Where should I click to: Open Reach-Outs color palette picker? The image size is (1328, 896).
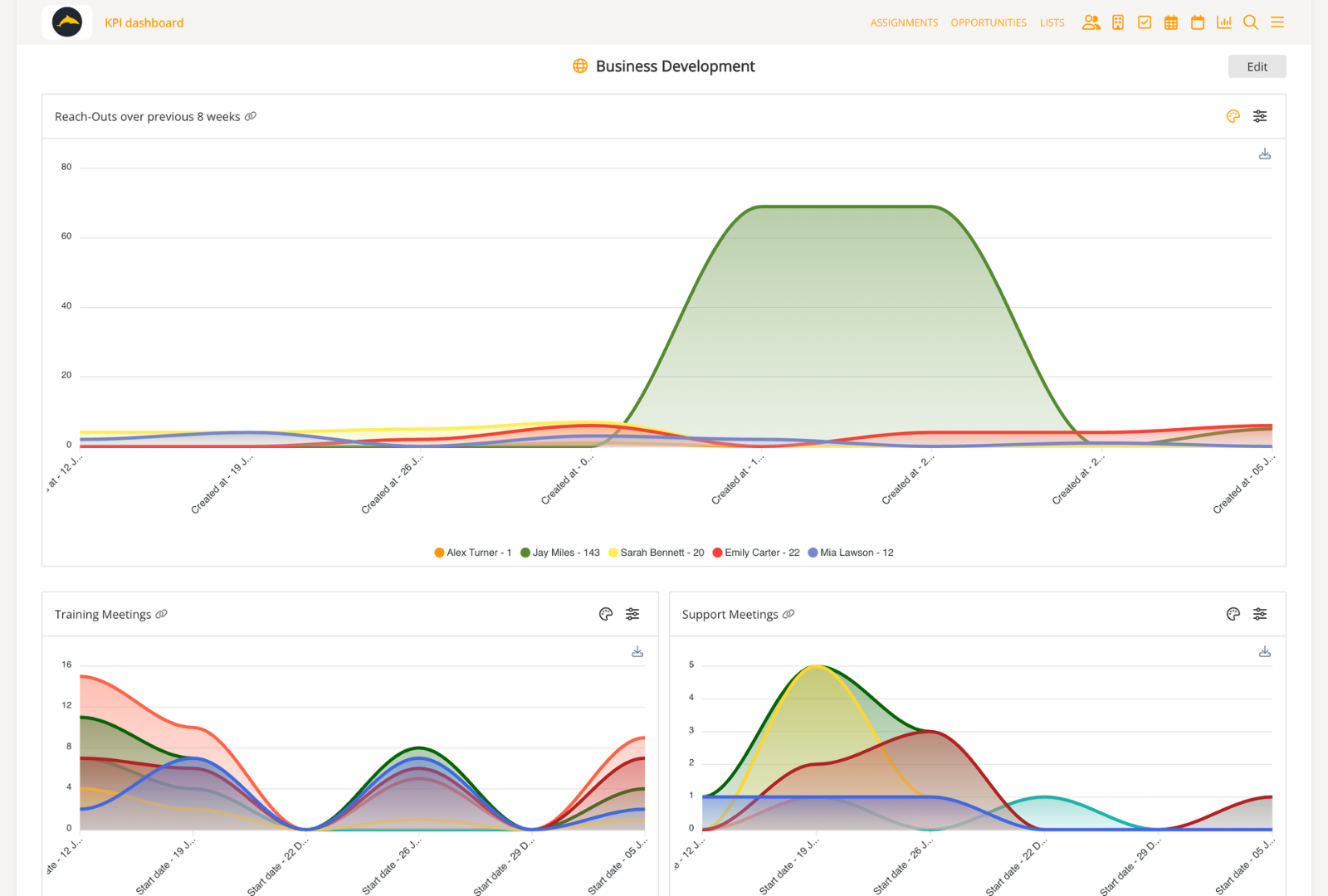1233,116
